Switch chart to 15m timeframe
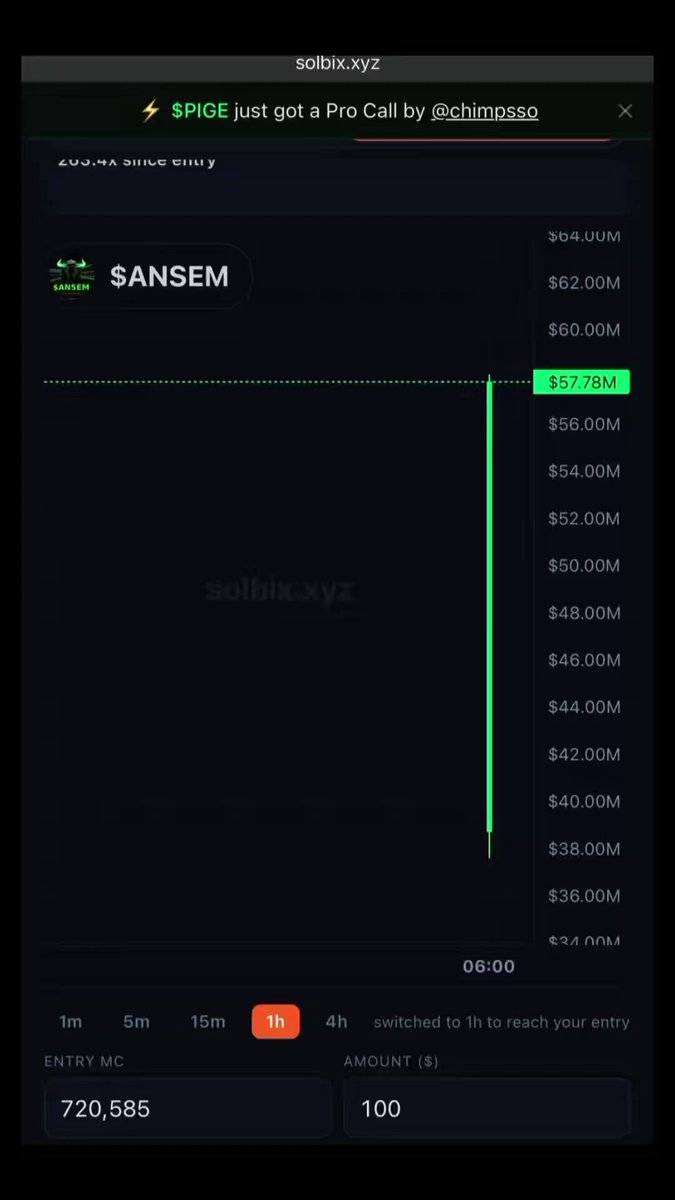 (x=207, y=1022)
